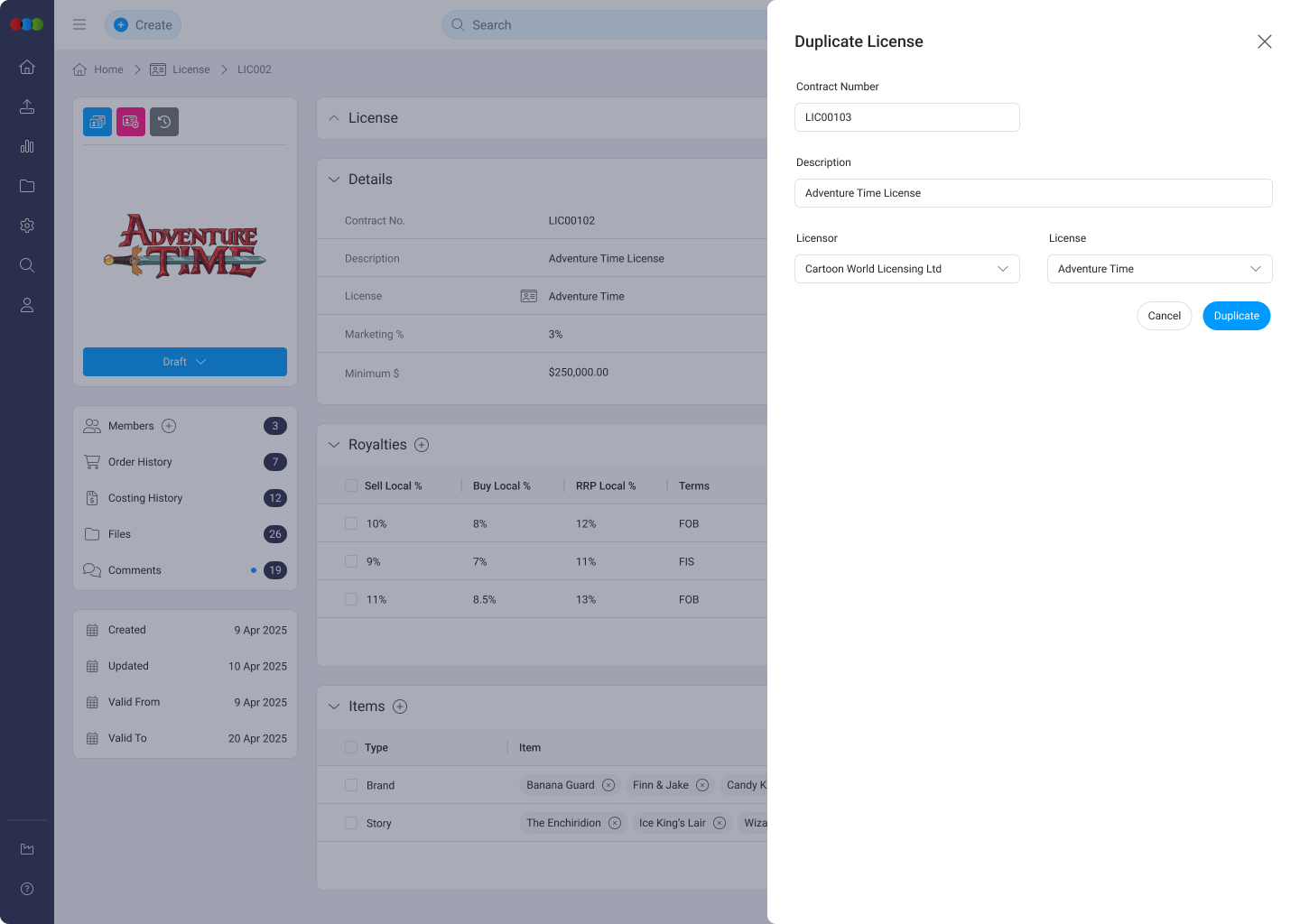Click the Duplicate button
Image resolution: width=1300 pixels, height=924 pixels.
click(1236, 316)
